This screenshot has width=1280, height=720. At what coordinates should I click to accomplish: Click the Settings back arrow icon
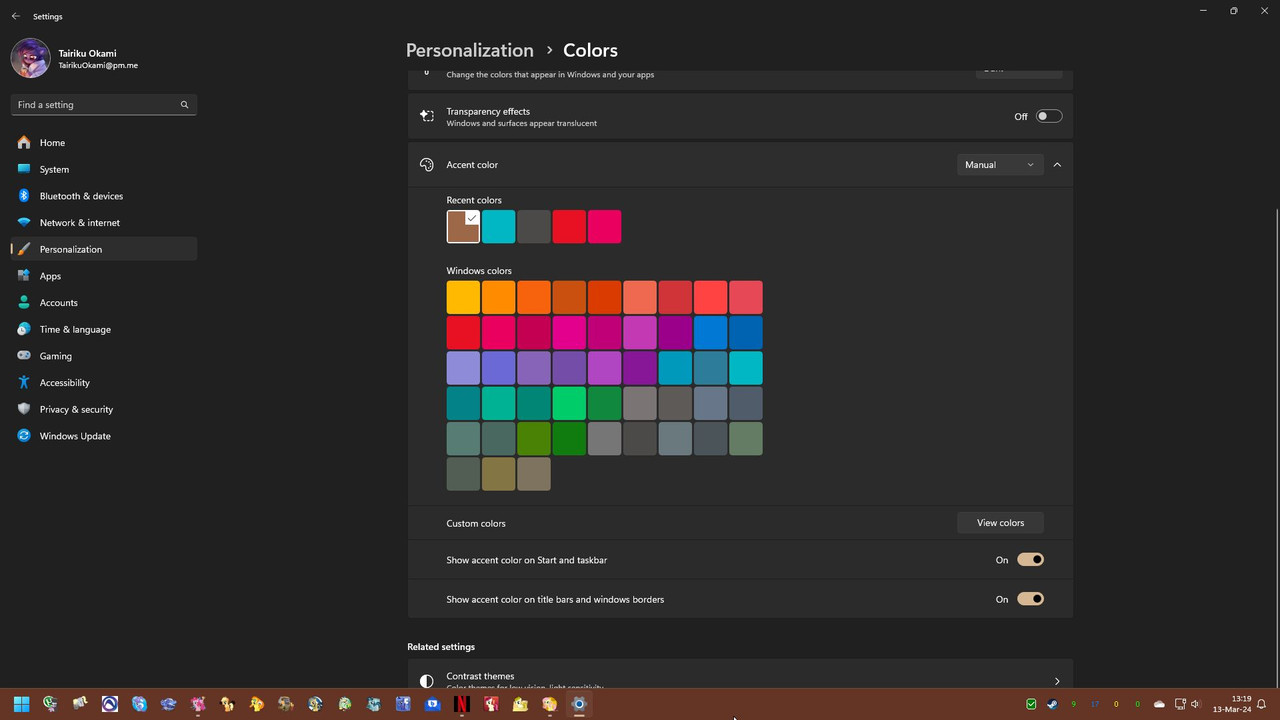point(15,16)
